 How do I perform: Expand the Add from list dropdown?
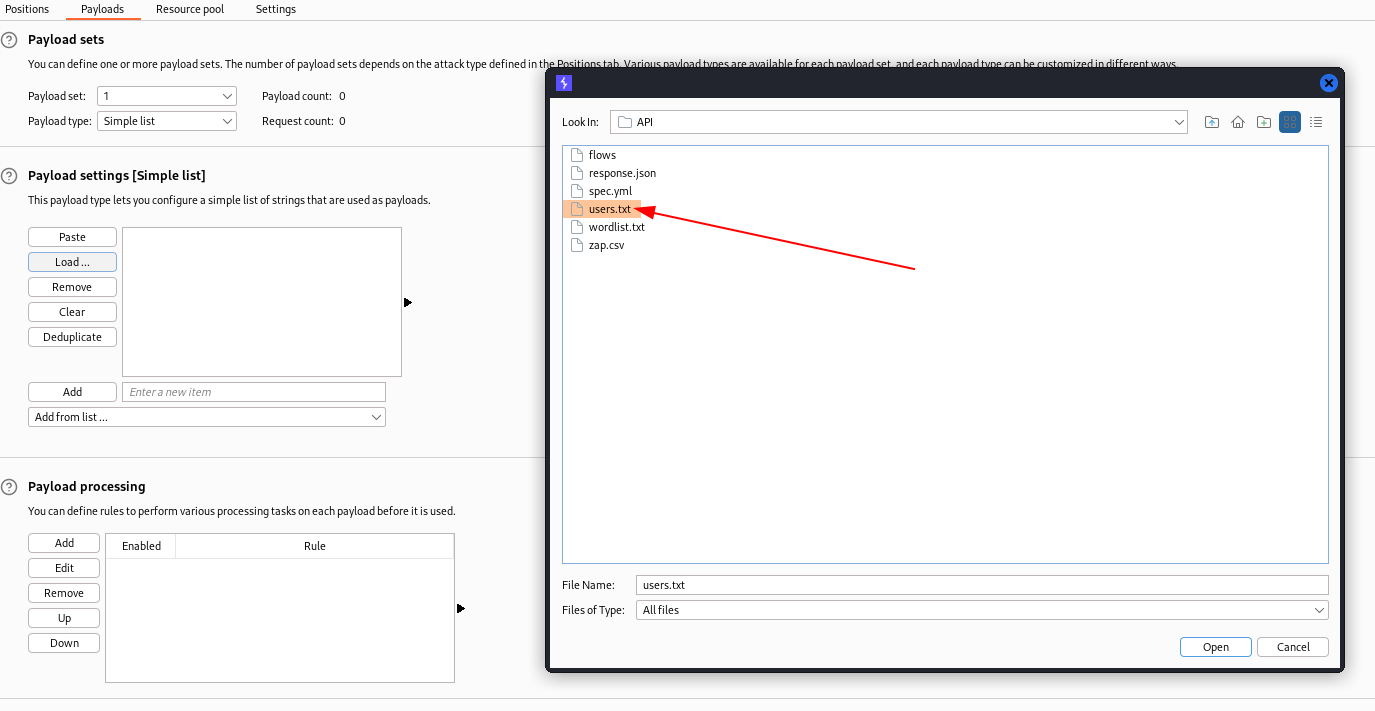coord(207,417)
